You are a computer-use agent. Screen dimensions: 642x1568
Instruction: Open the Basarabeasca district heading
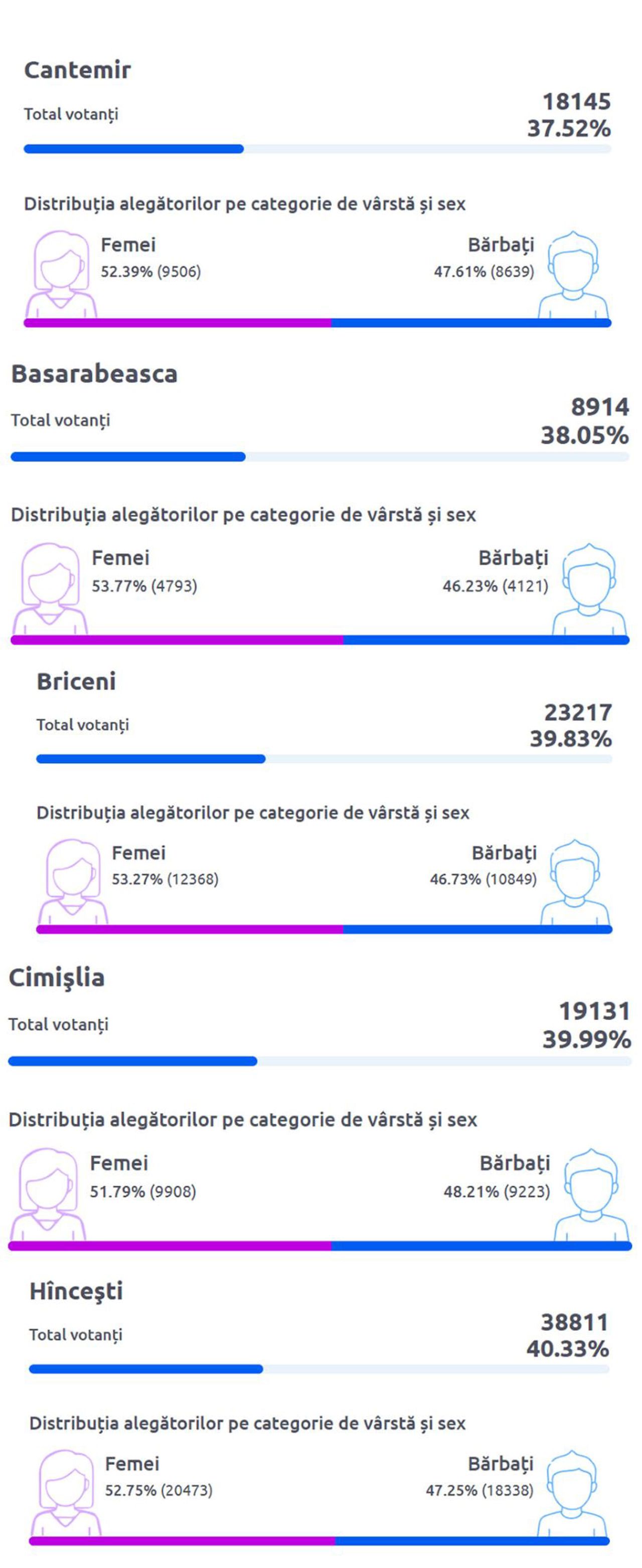click(x=94, y=374)
